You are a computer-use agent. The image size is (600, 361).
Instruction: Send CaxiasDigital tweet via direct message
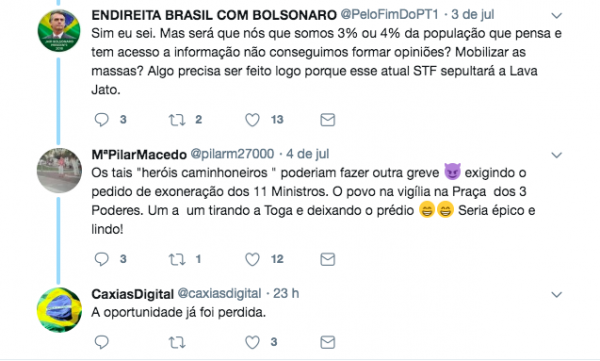click(x=328, y=342)
